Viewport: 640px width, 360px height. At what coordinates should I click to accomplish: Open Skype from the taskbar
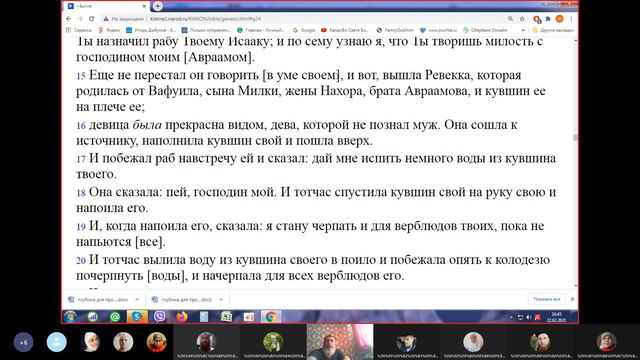(x=137, y=317)
